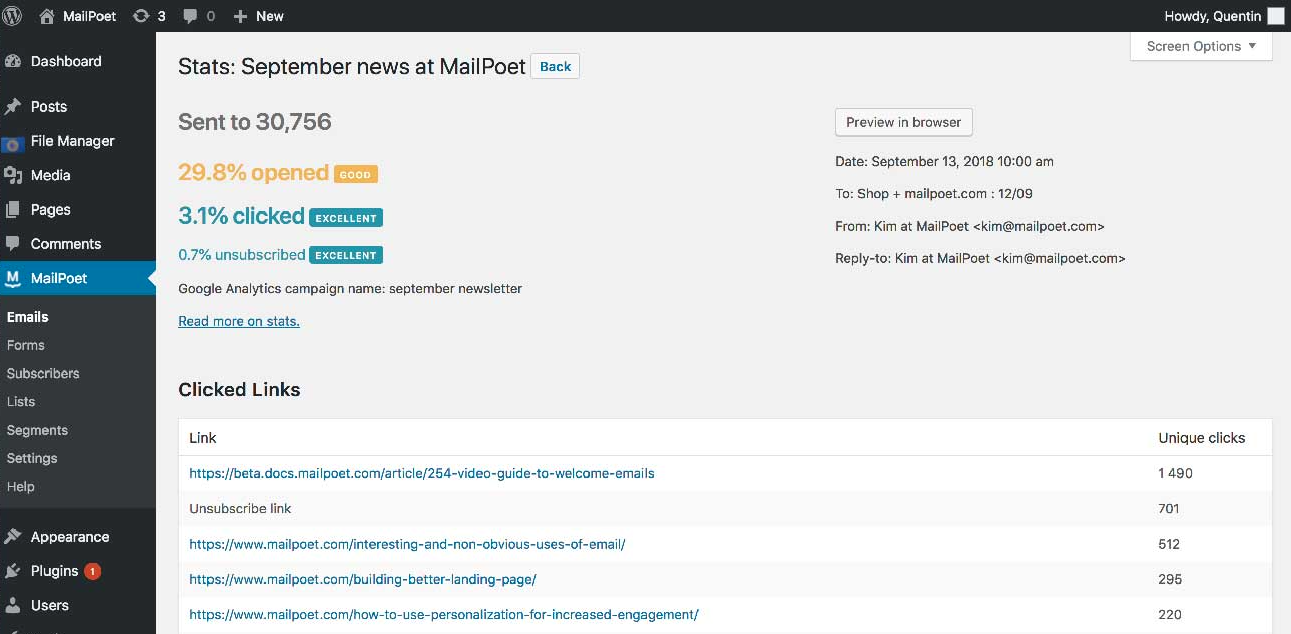Open Dashboard from the sidebar
Screen dimensions: 1291x634
(66, 61)
